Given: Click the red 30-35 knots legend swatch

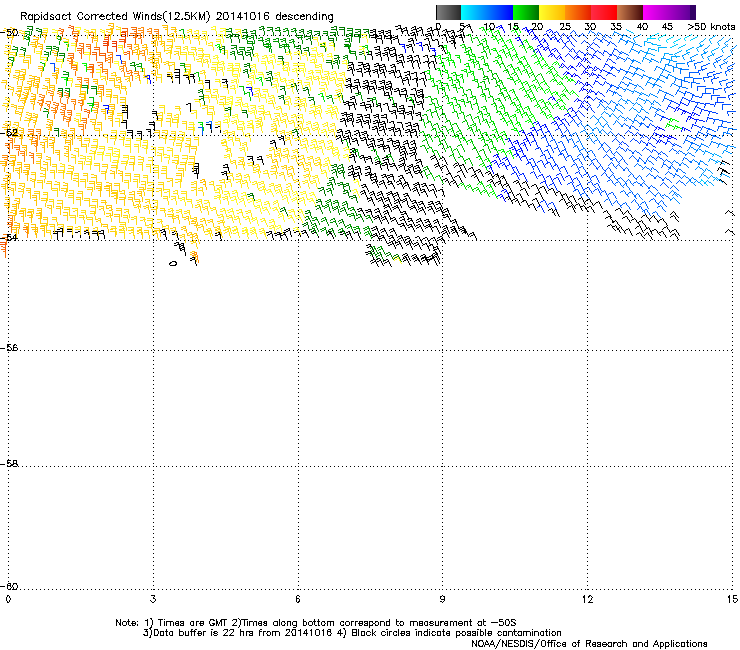Looking at the screenshot, I should (x=604, y=12).
